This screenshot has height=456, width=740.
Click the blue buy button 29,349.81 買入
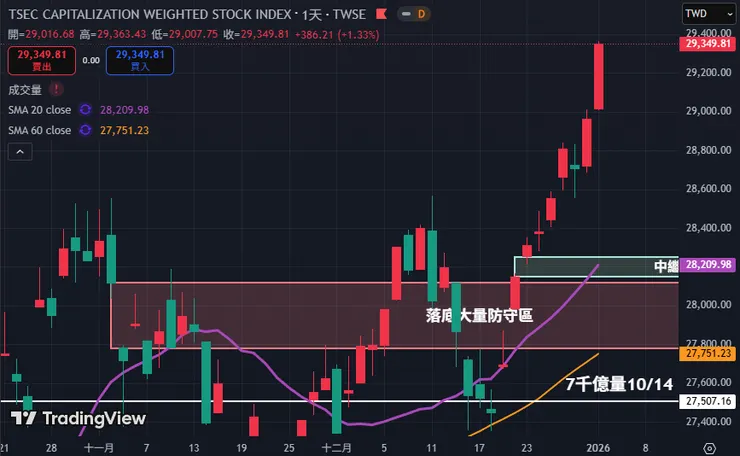[140, 60]
